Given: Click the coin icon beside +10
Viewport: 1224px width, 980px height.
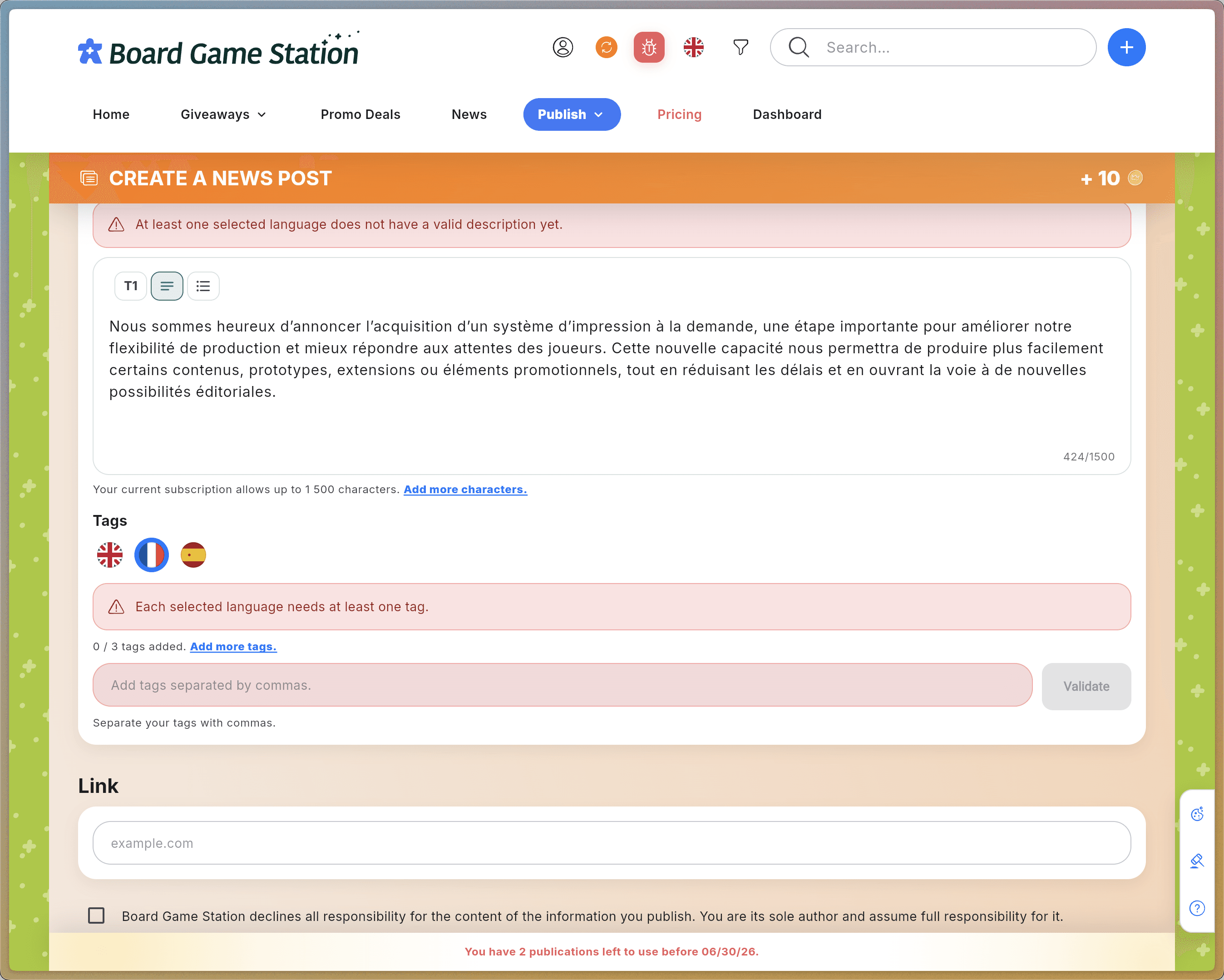Looking at the screenshot, I should (1135, 178).
